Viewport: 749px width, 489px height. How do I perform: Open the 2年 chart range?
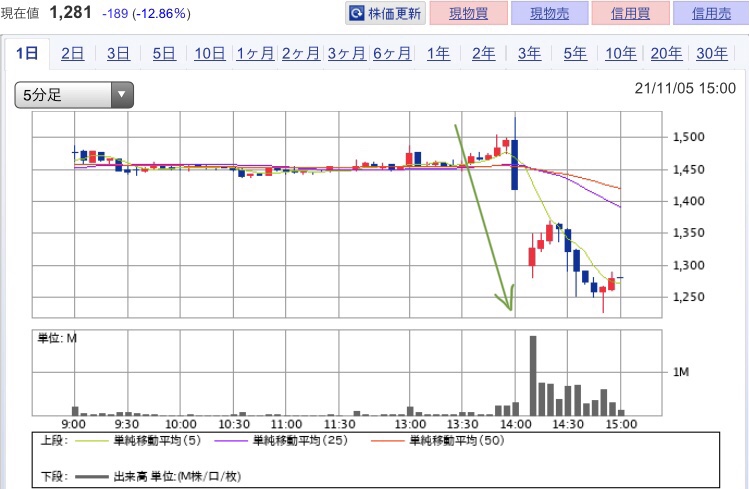click(x=483, y=53)
